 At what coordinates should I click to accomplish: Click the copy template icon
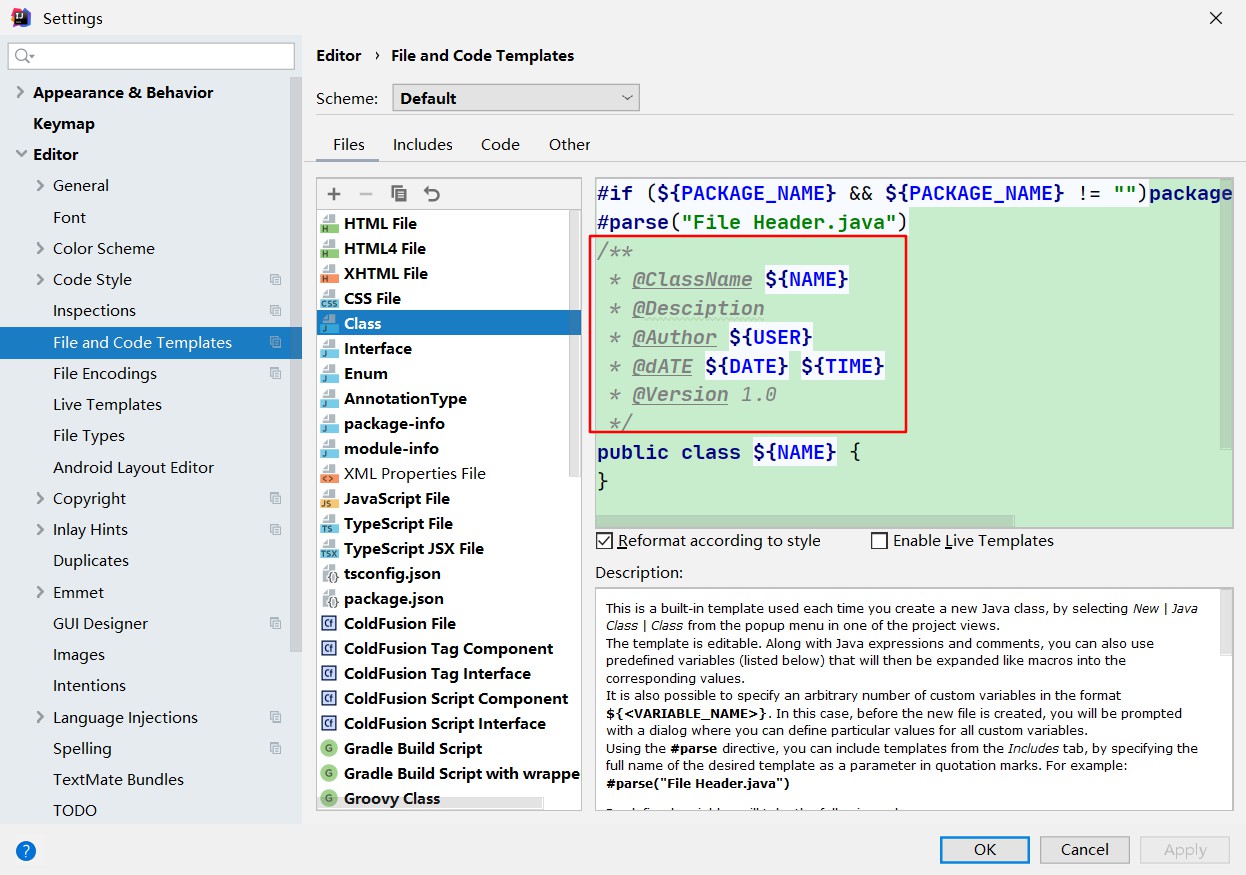(x=399, y=194)
